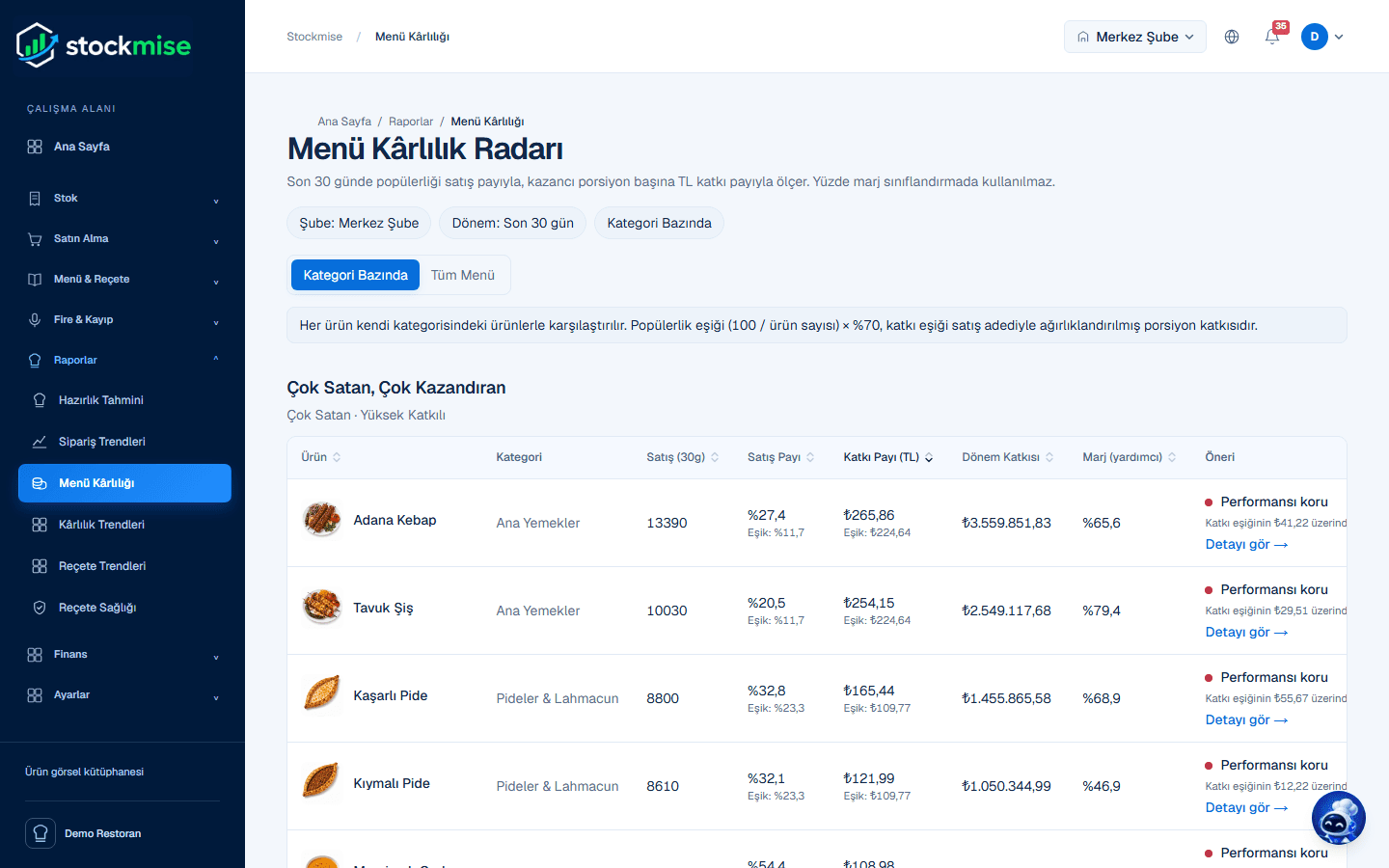Click the Finans grid icon
The height and width of the screenshot is (868, 1389).
click(35, 655)
